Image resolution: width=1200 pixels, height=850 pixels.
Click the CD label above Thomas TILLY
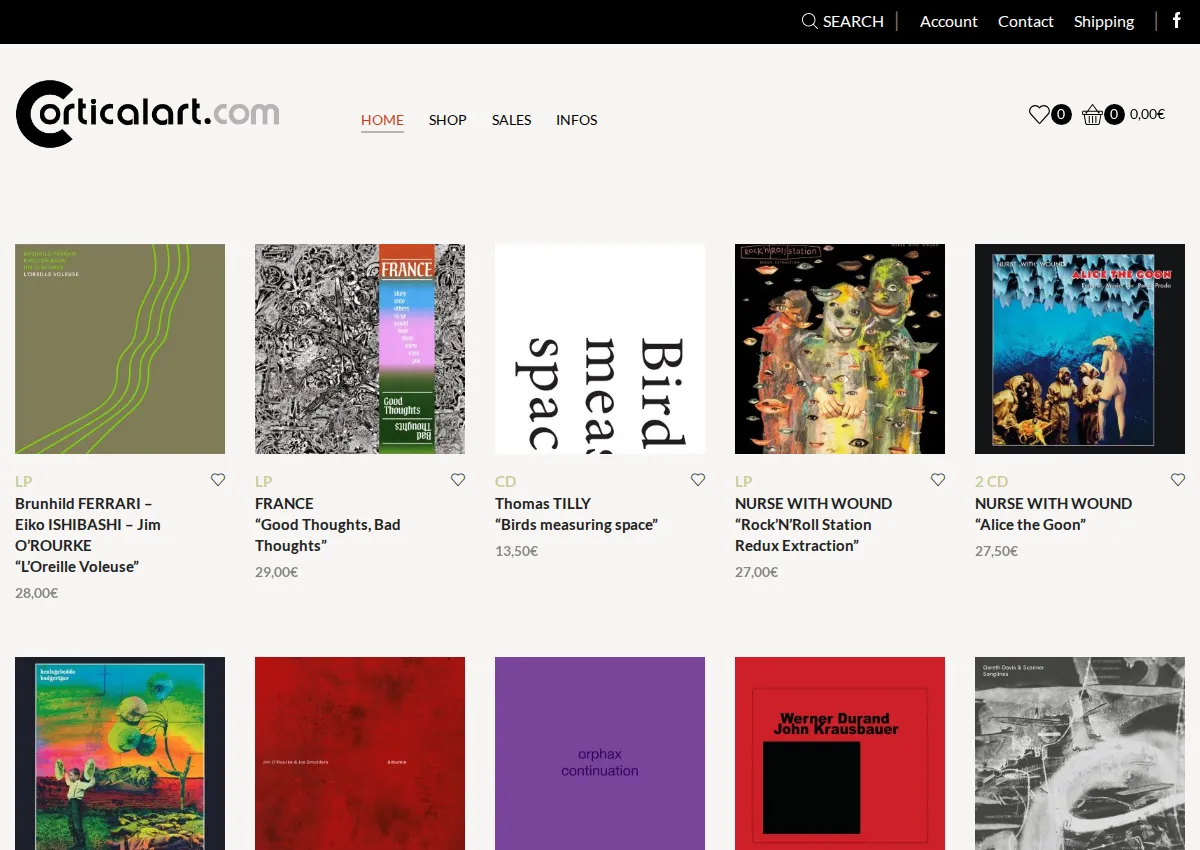point(506,481)
